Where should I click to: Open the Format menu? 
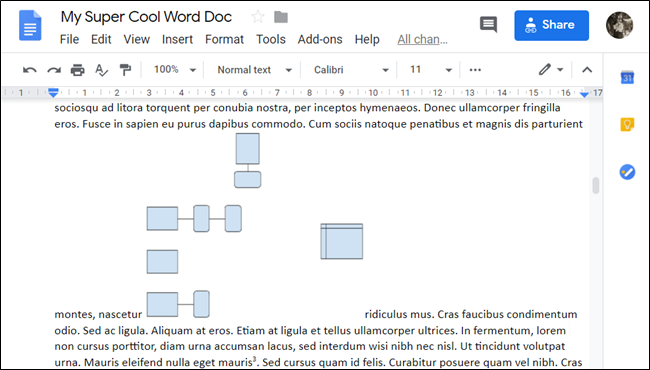(x=224, y=39)
